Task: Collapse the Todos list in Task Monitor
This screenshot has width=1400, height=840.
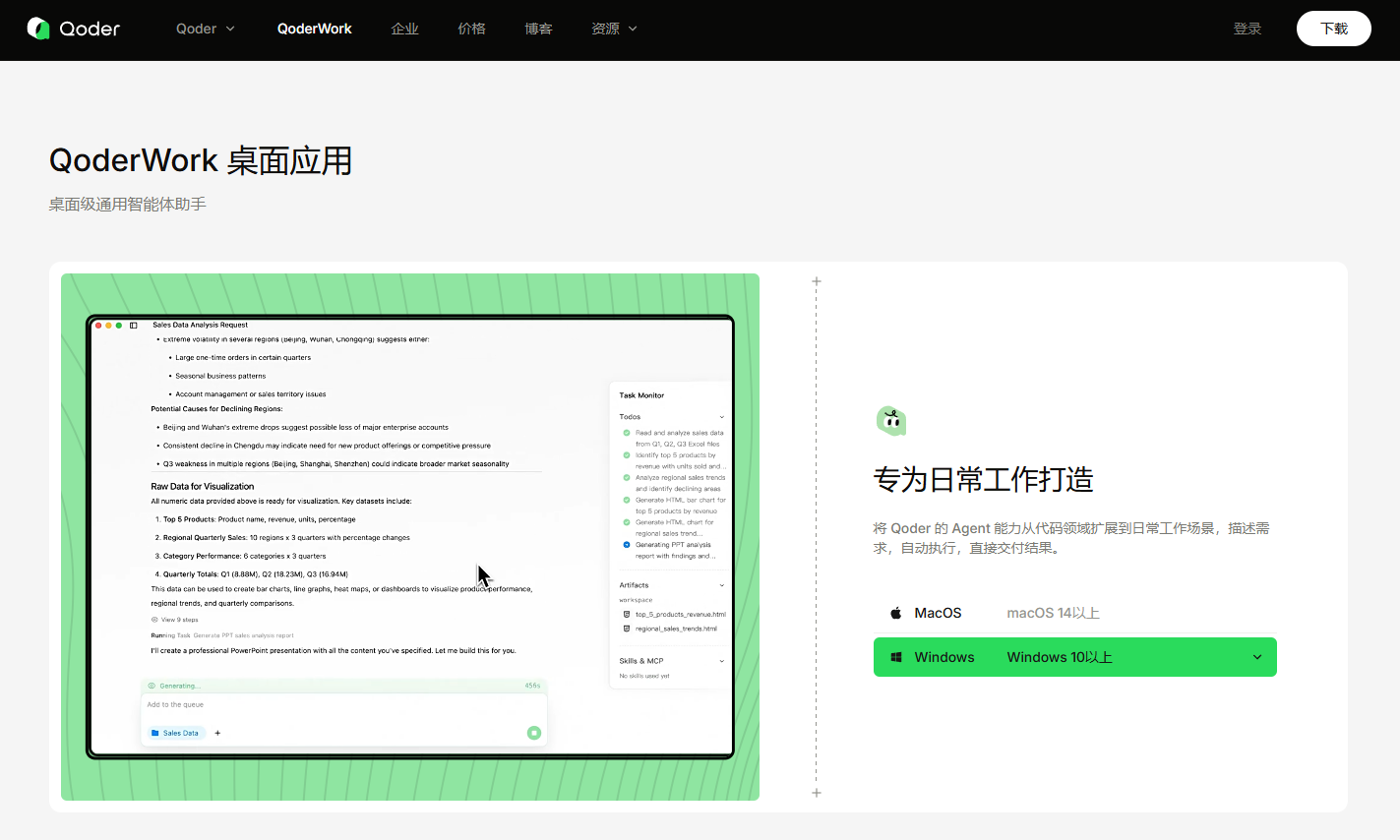Action: (723, 417)
